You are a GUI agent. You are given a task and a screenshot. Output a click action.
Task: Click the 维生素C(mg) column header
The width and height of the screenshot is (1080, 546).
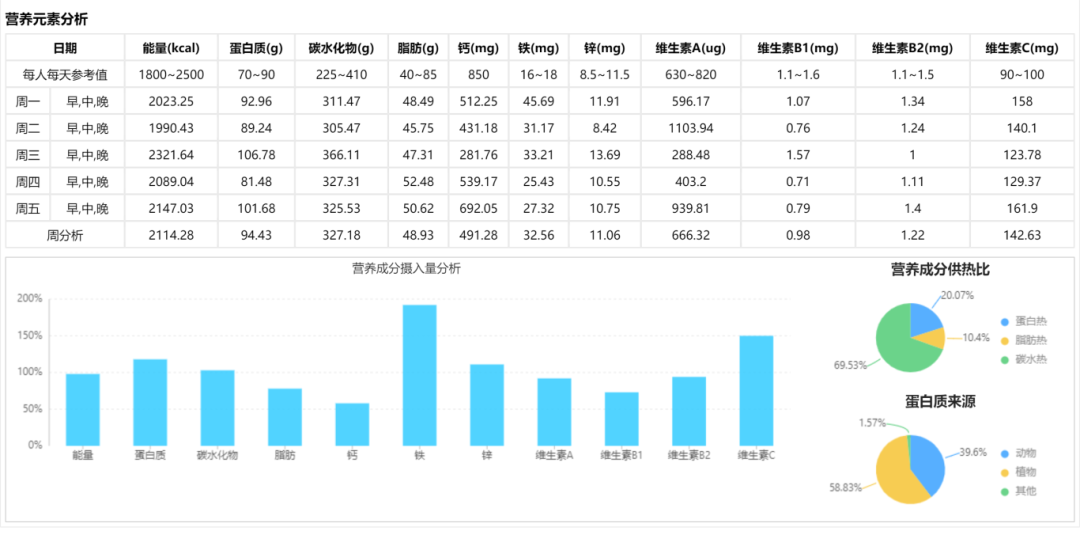(x=1021, y=48)
